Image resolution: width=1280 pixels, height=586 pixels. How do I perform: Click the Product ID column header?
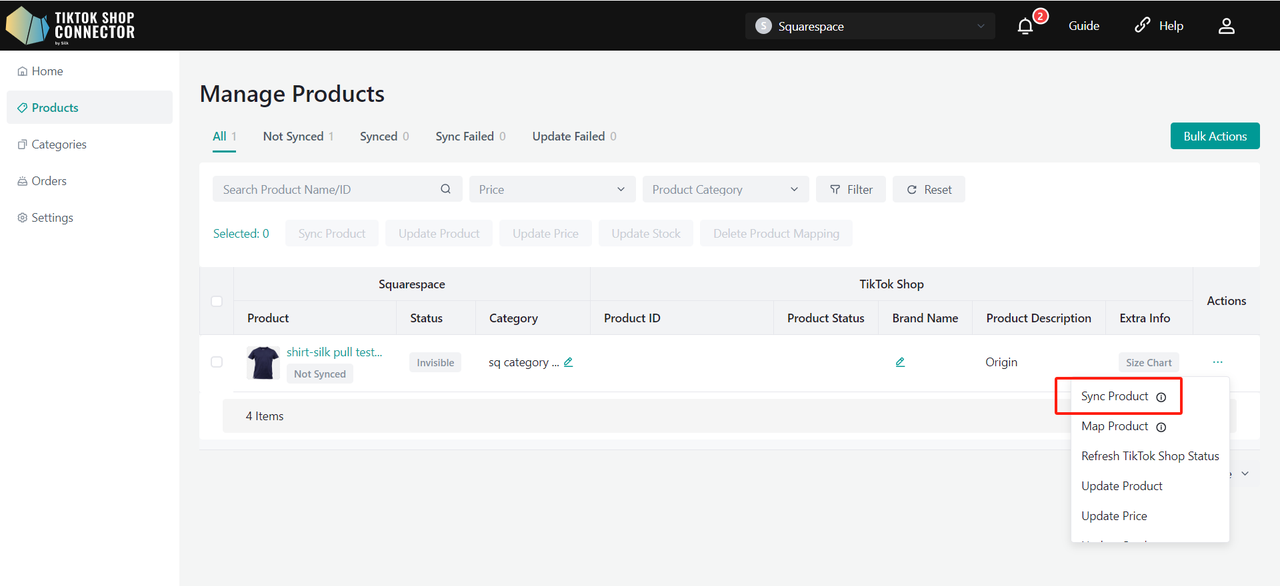click(632, 318)
